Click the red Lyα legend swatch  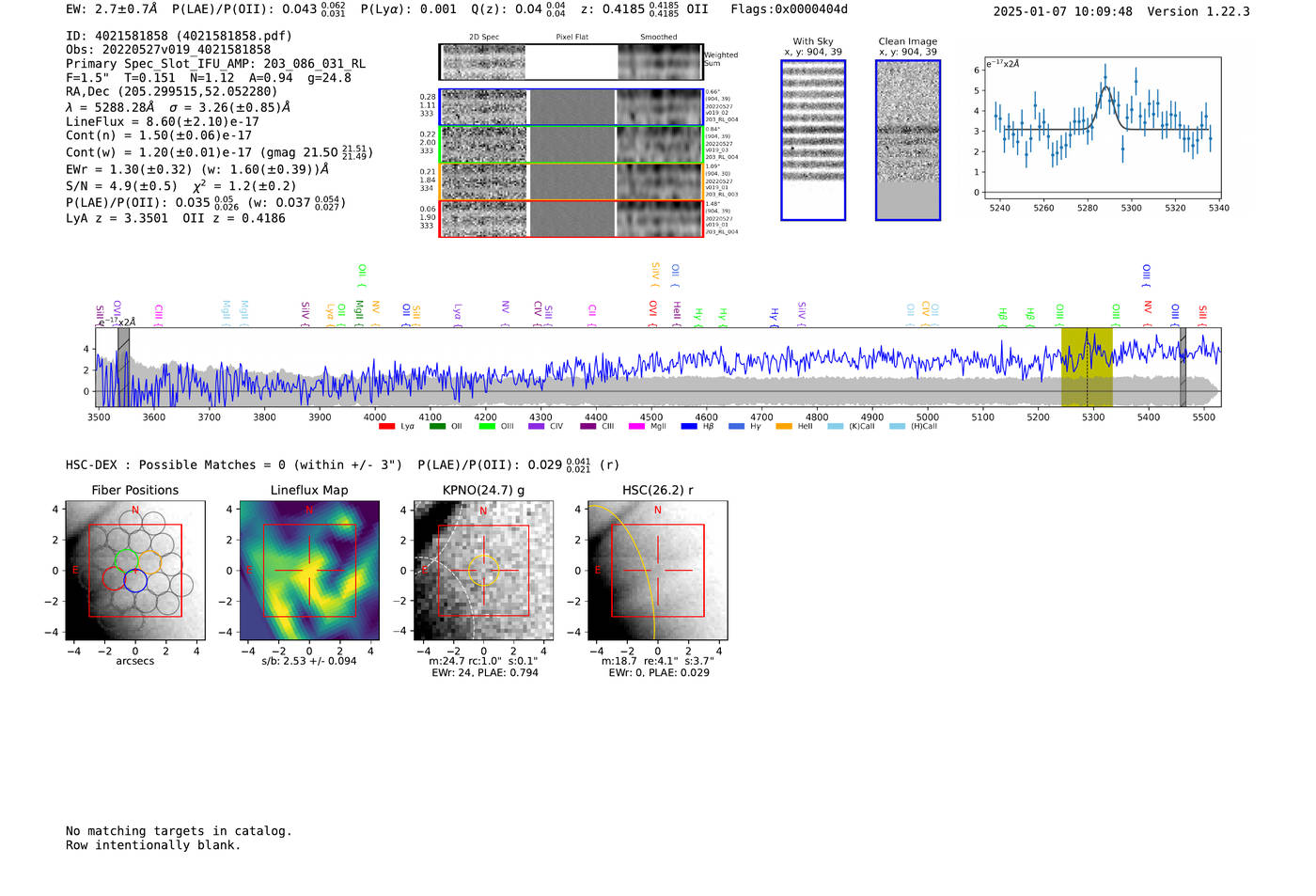386,427
